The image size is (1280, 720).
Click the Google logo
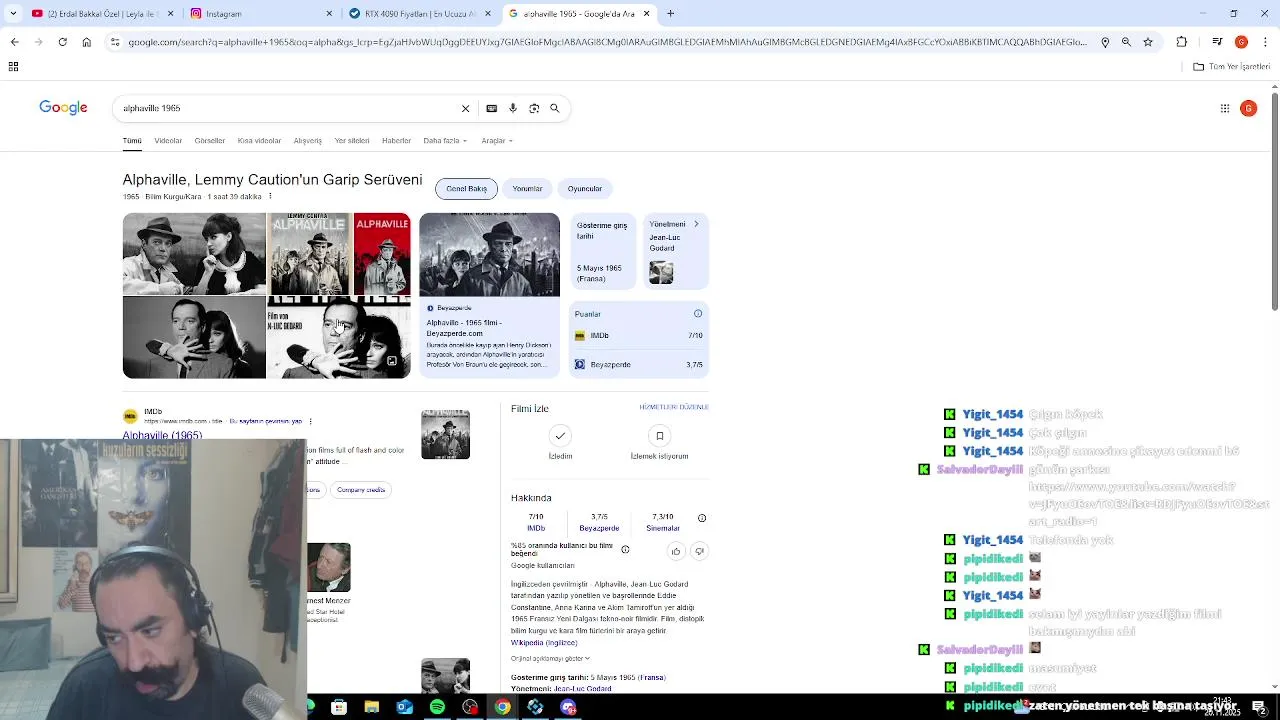click(x=63, y=108)
